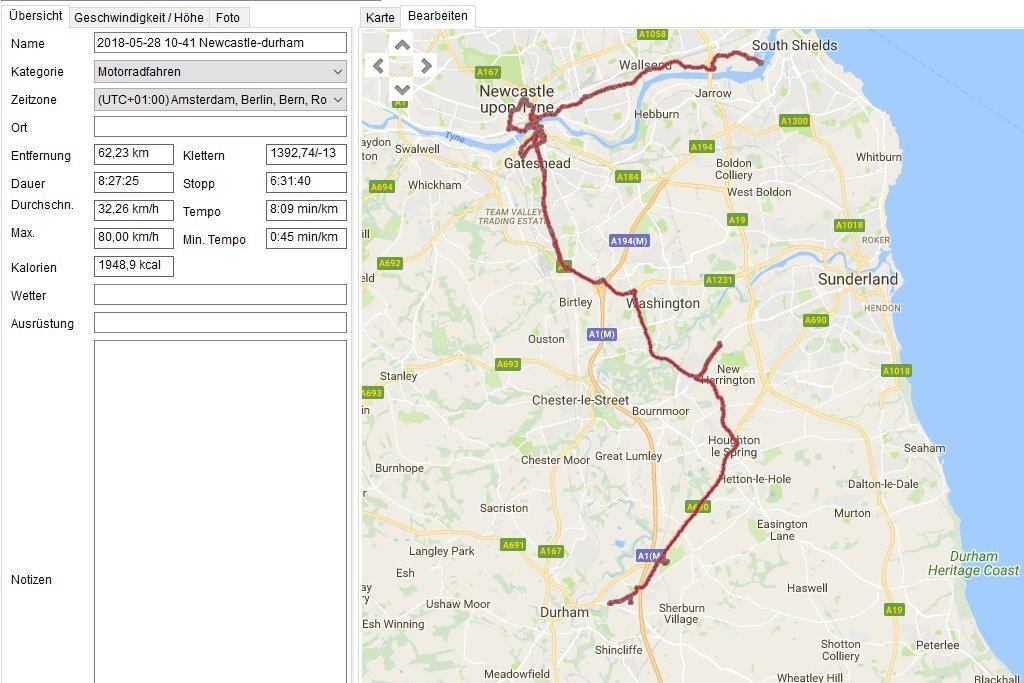Pan the map down with the arrow
The width and height of the screenshot is (1024, 683).
[402, 88]
